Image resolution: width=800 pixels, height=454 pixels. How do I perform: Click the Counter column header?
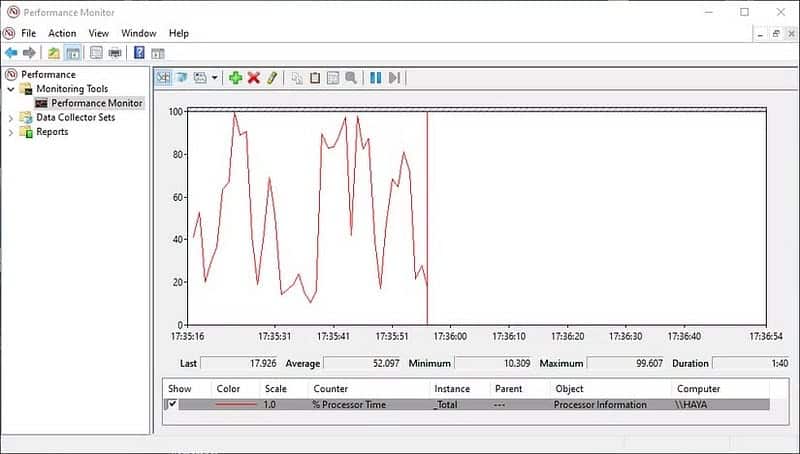click(x=331, y=388)
